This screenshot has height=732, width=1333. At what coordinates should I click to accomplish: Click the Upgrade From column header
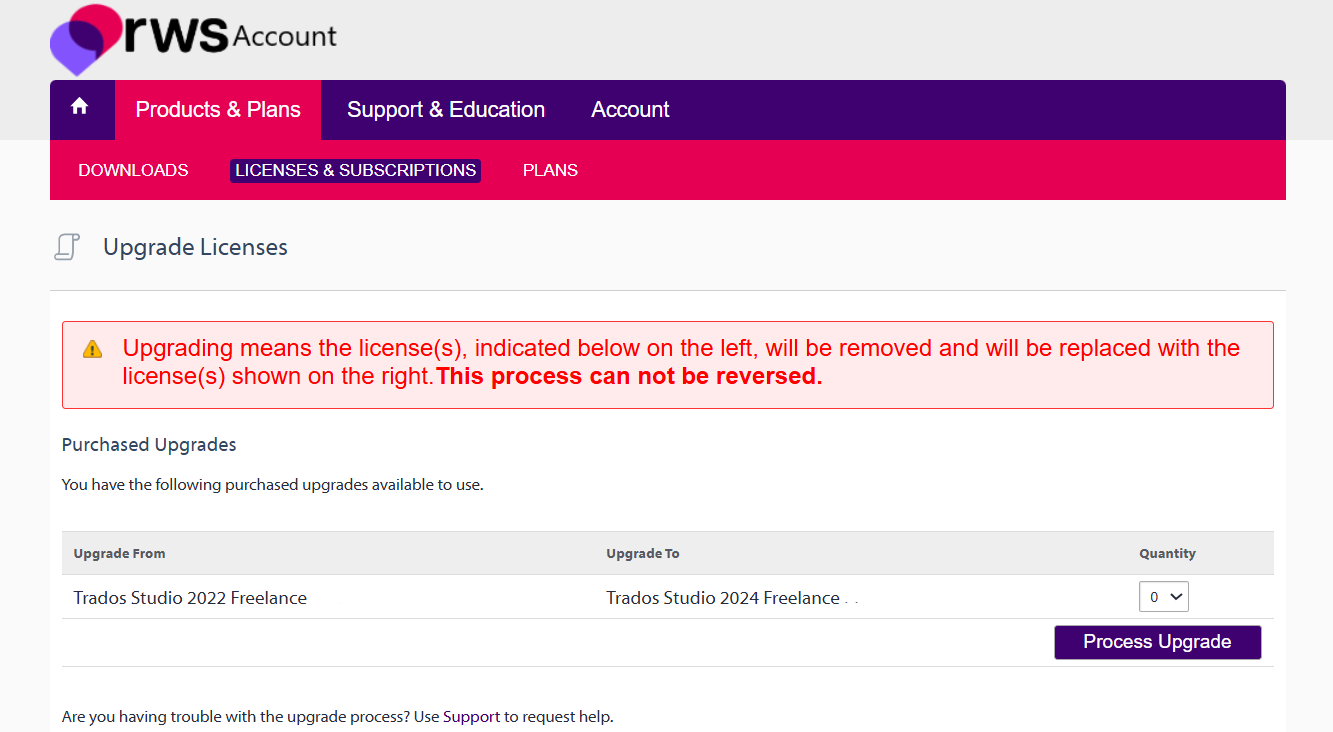point(120,553)
